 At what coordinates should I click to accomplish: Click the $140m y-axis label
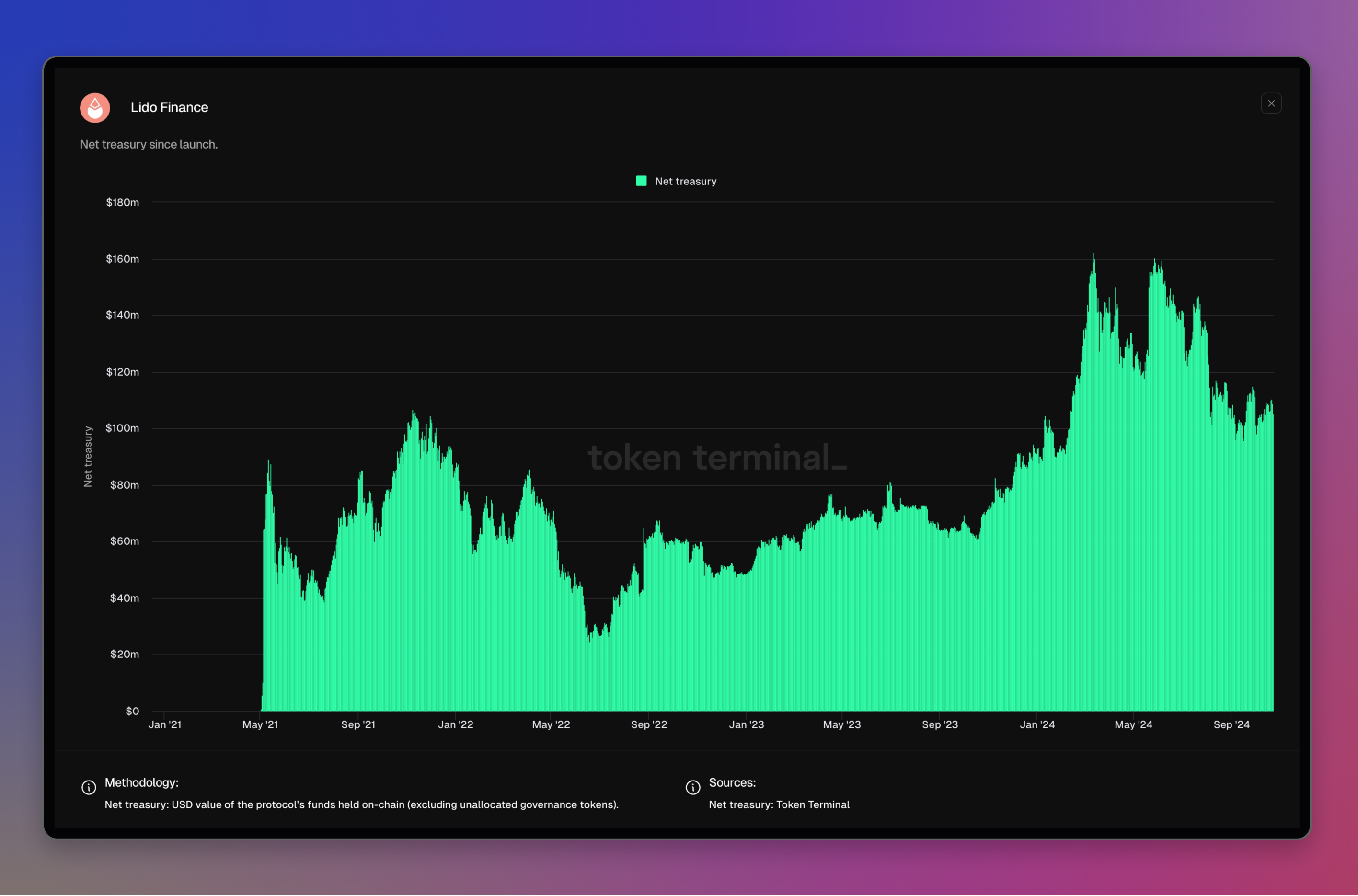click(x=122, y=315)
